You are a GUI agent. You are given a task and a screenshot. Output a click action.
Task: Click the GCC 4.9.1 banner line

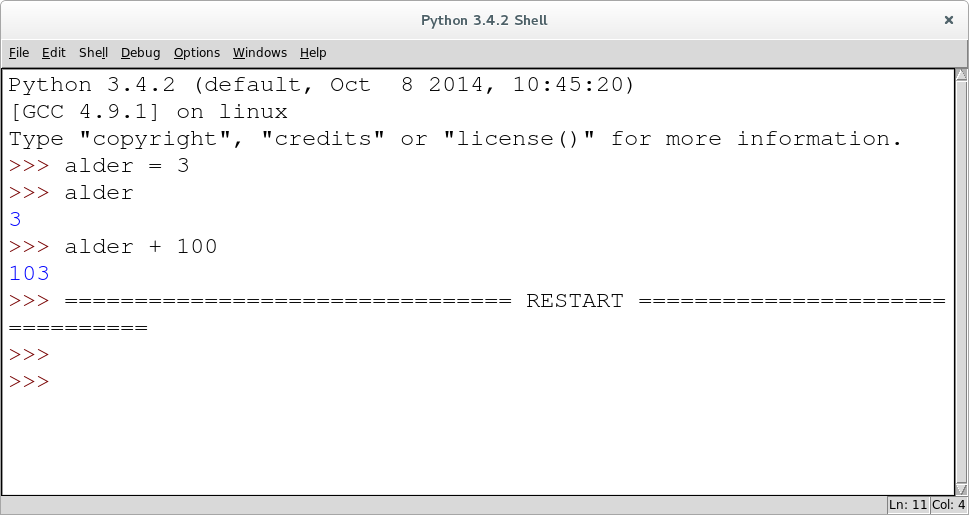148,112
